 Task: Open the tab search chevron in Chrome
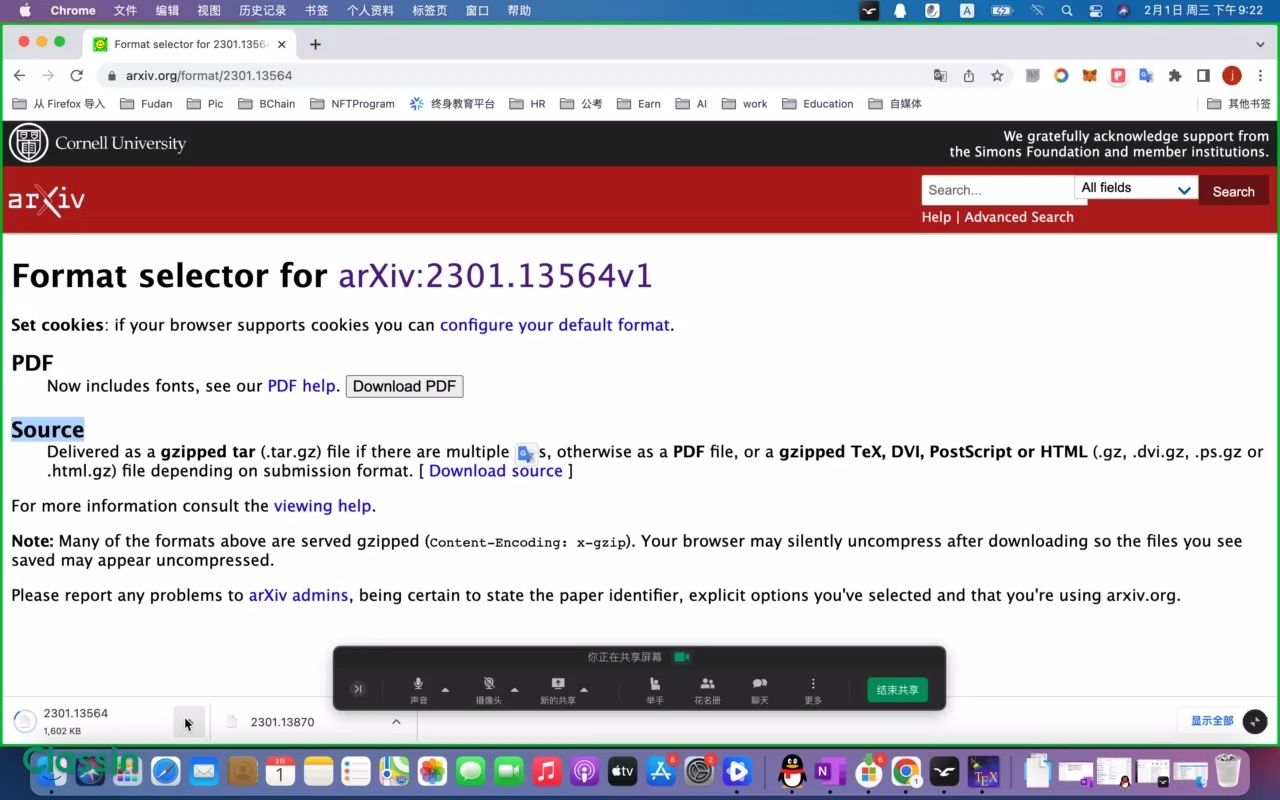pyautogui.click(x=1260, y=44)
